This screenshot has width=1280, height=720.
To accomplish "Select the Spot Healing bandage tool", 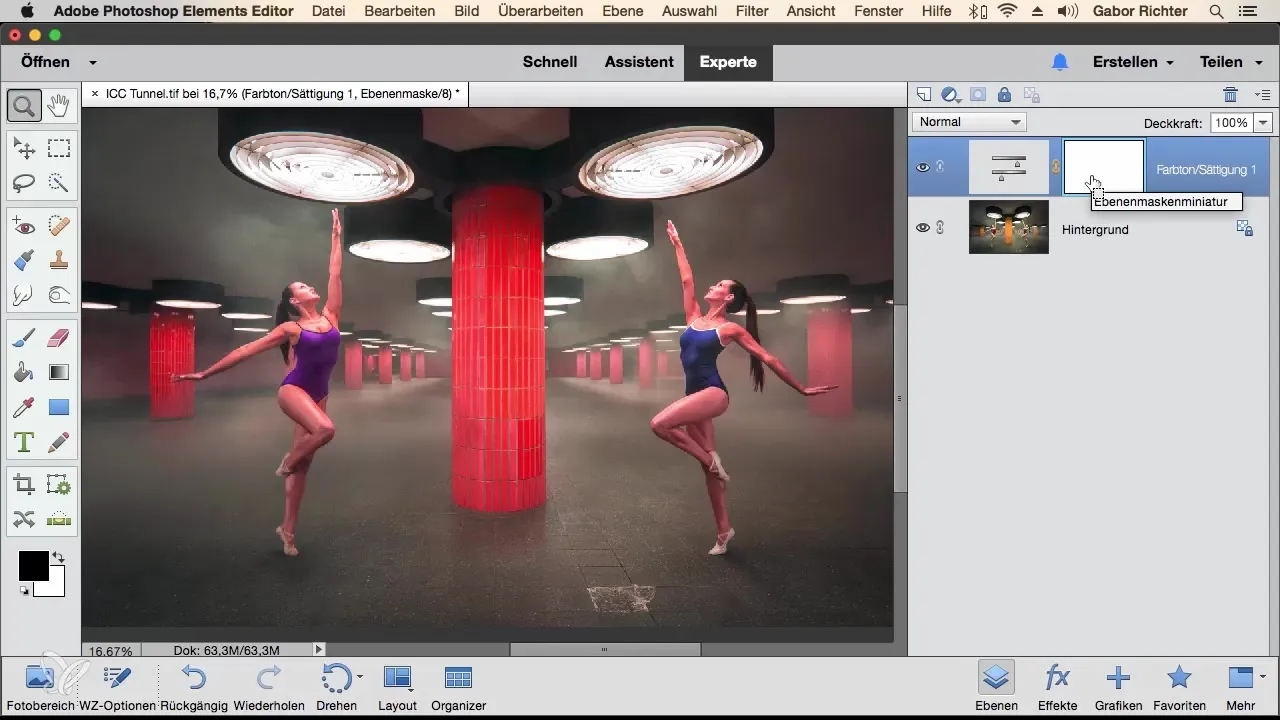I will (x=59, y=227).
